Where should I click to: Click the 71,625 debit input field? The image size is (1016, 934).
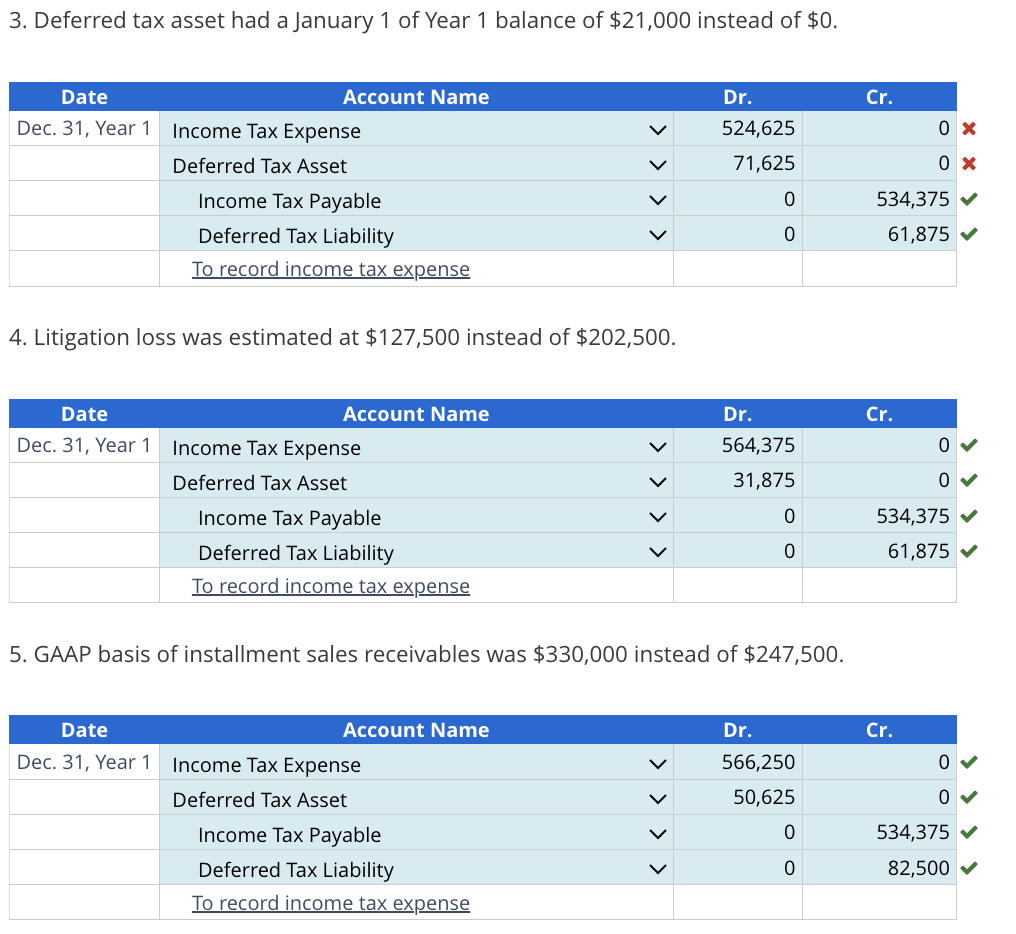point(738,164)
